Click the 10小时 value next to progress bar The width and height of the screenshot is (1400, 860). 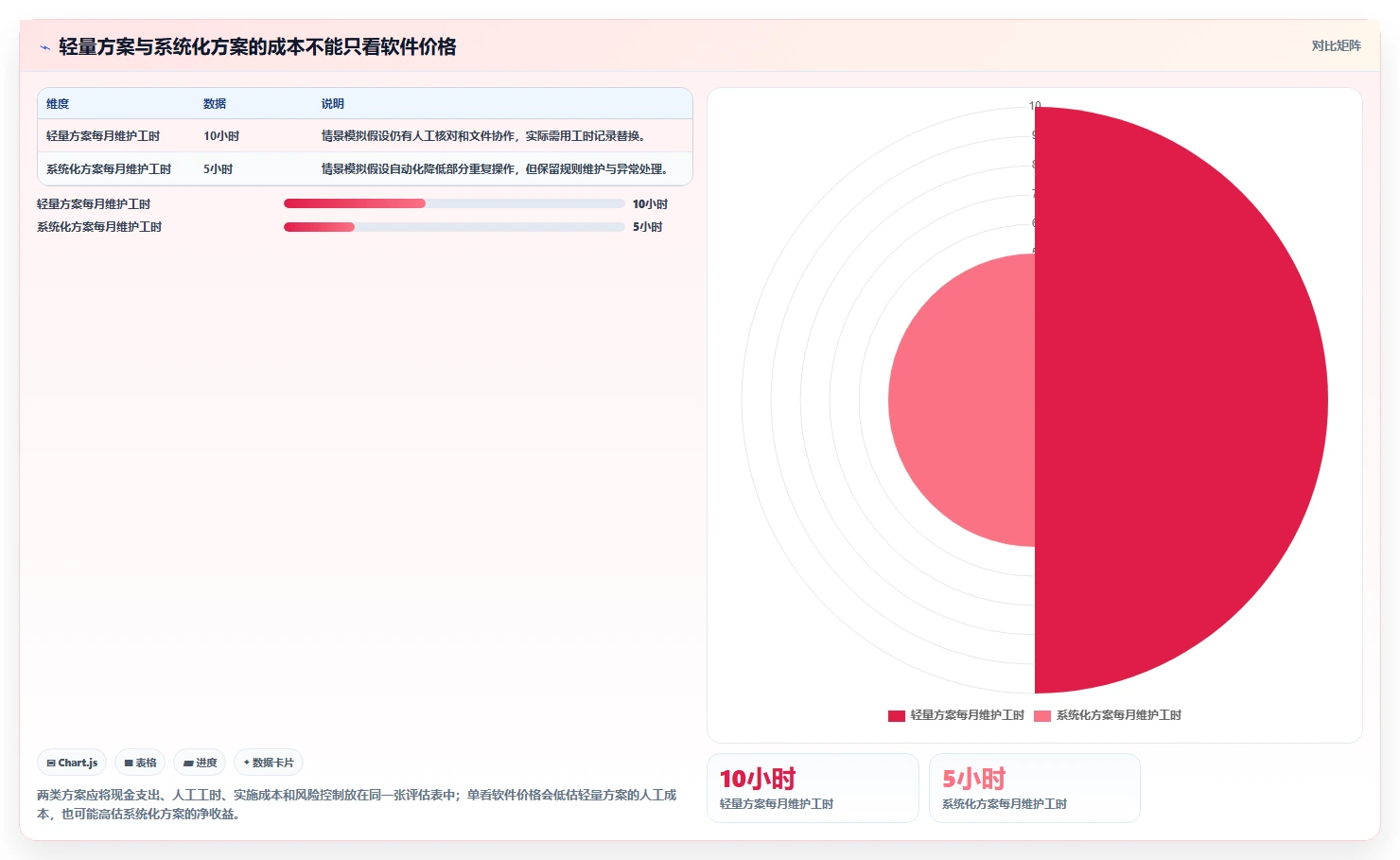pyautogui.click(x=650, y=204)
